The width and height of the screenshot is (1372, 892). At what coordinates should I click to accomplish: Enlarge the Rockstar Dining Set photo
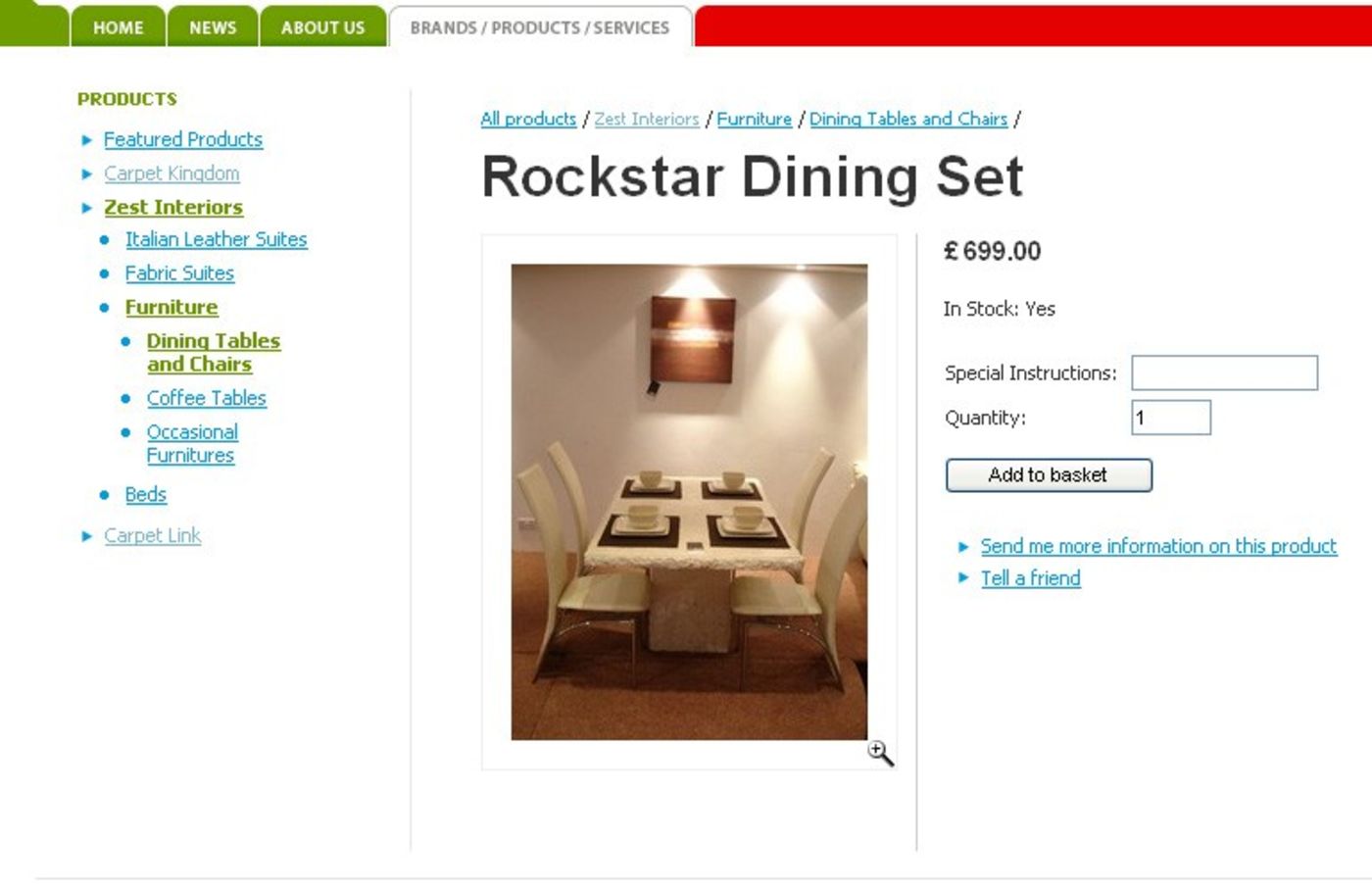coord(689,502)
